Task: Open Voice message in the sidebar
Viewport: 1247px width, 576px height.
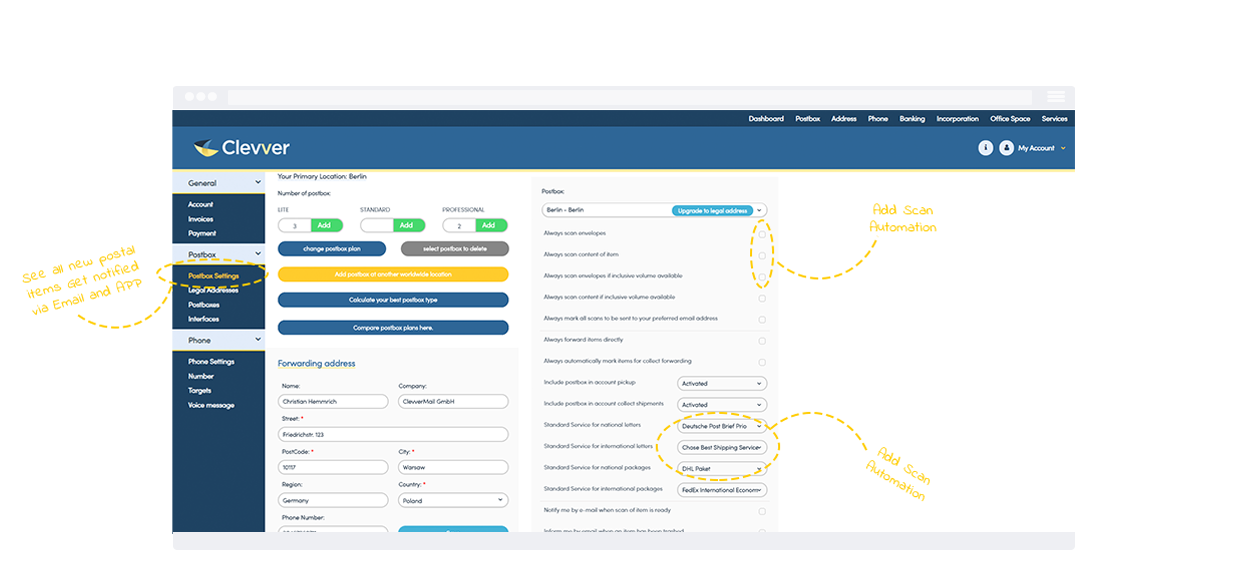Action: (x=211, y=405)
